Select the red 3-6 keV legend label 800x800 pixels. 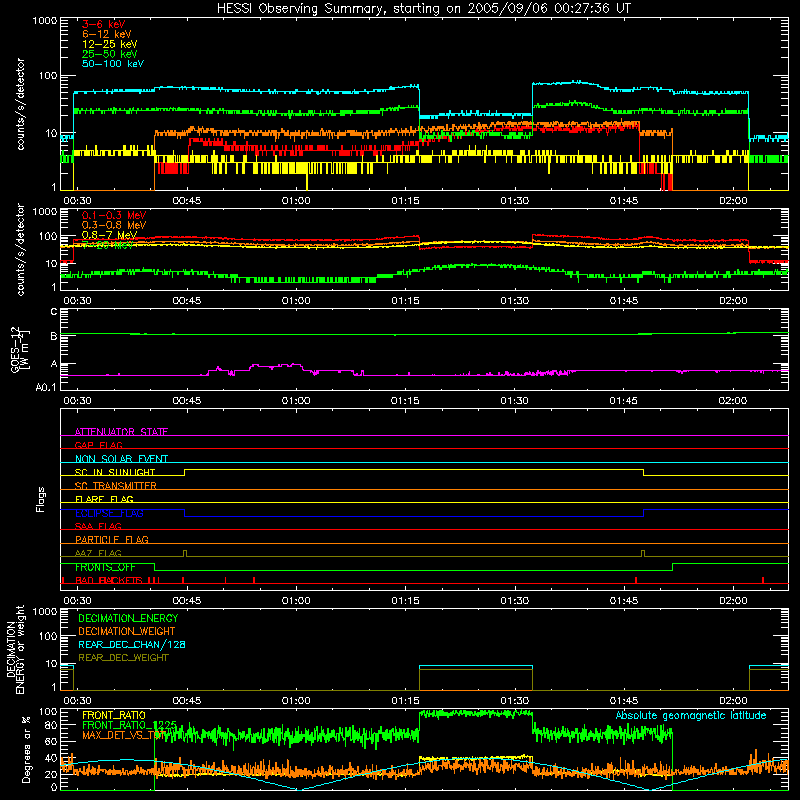click(x=103, y=24)
